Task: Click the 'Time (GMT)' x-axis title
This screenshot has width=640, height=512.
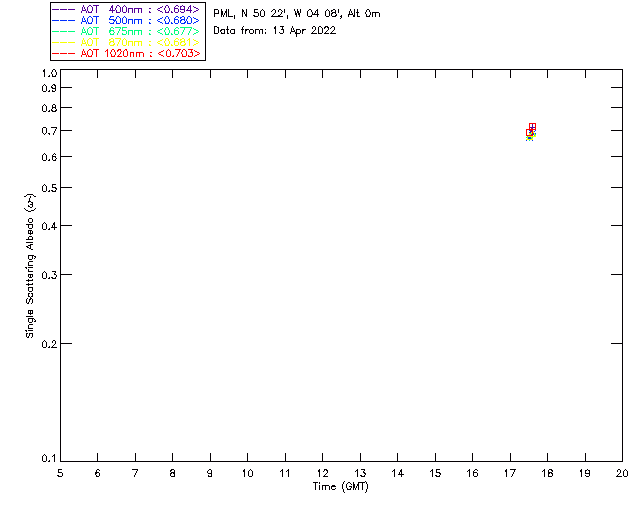Action: (341, 487)
